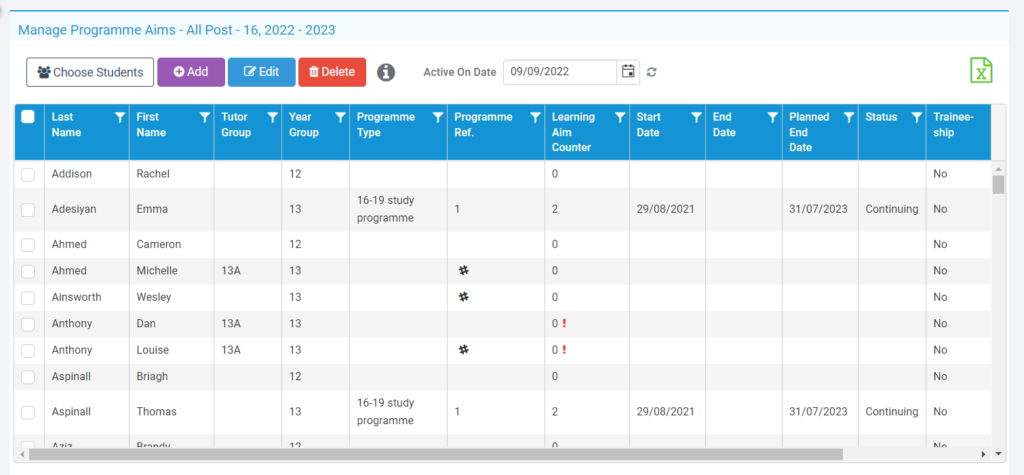1024x475 pixels.
Task: Filter the Start Date column
Action: coord(697,118)
